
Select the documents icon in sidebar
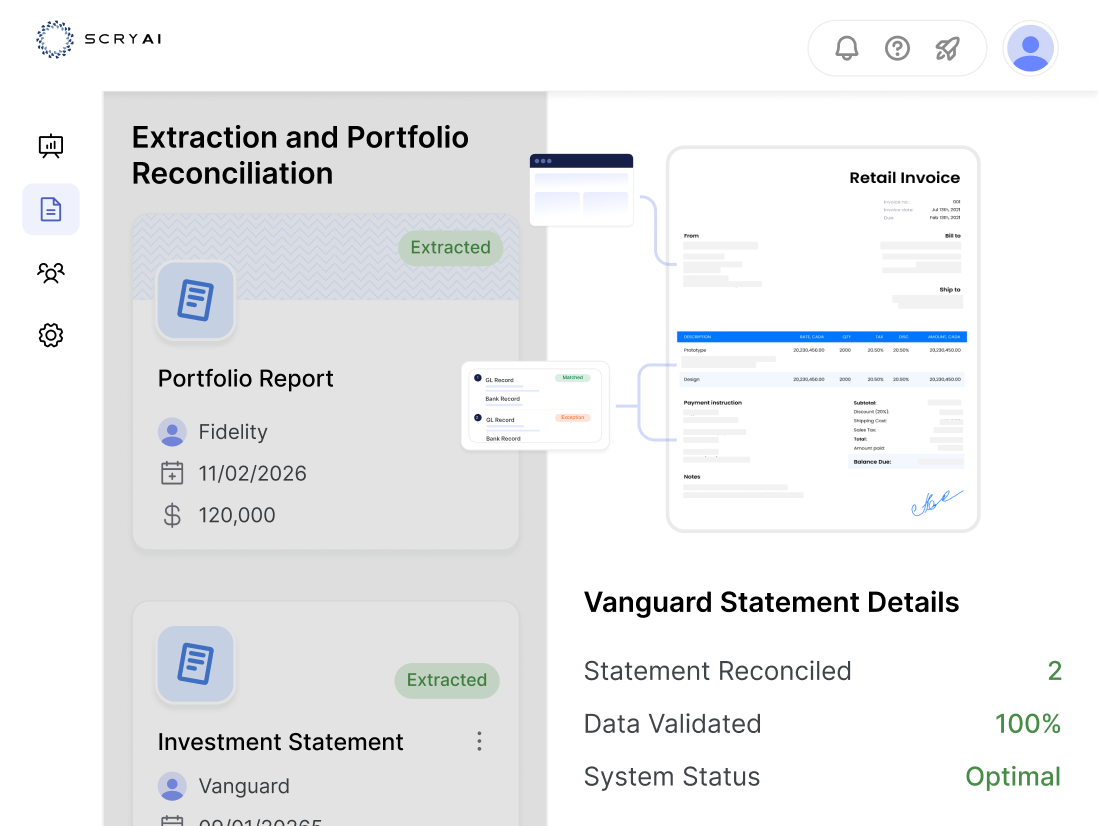click(50, 209)
